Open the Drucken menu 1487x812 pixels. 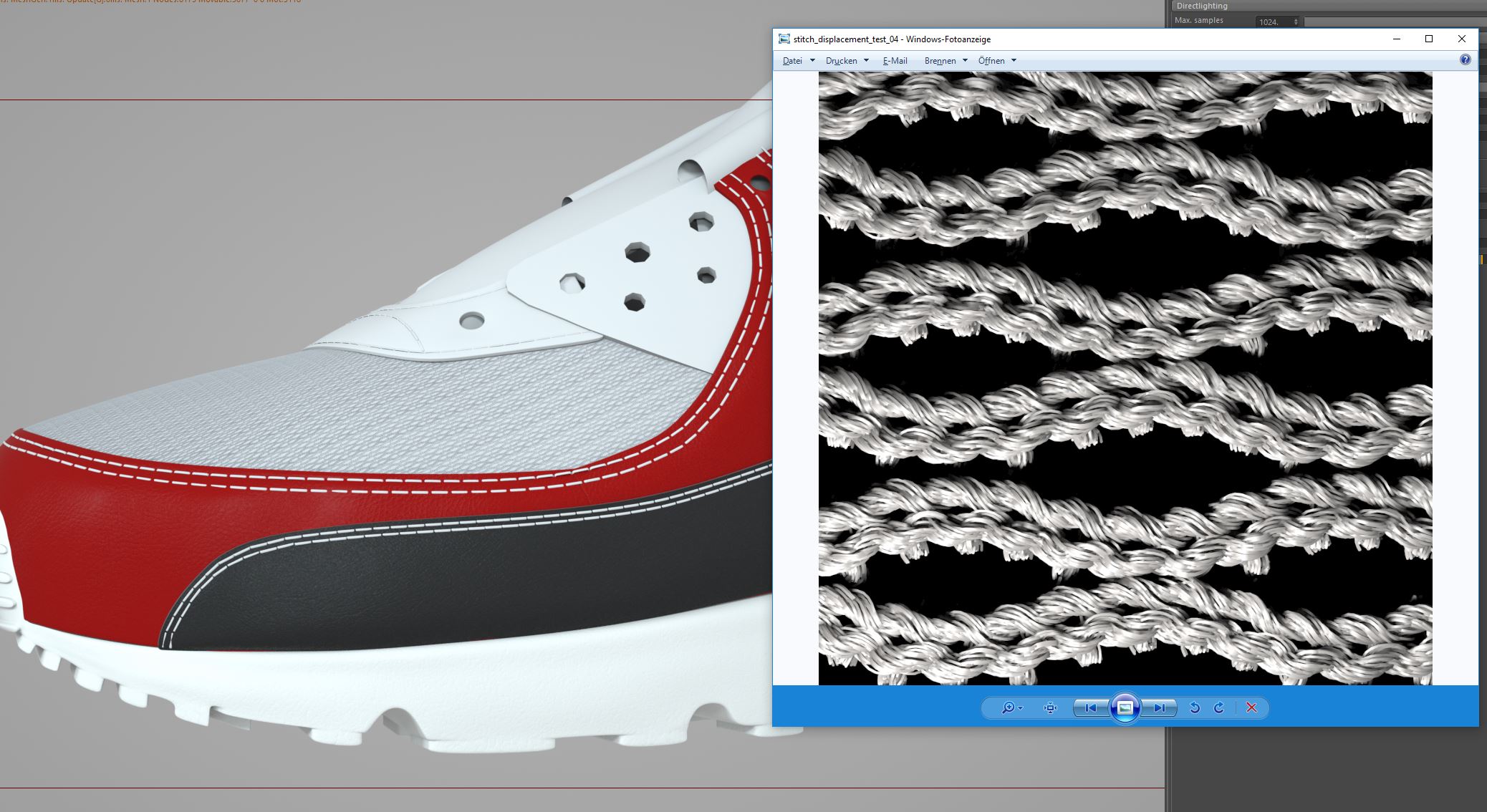pyautogui.click(x=841, y=61)
